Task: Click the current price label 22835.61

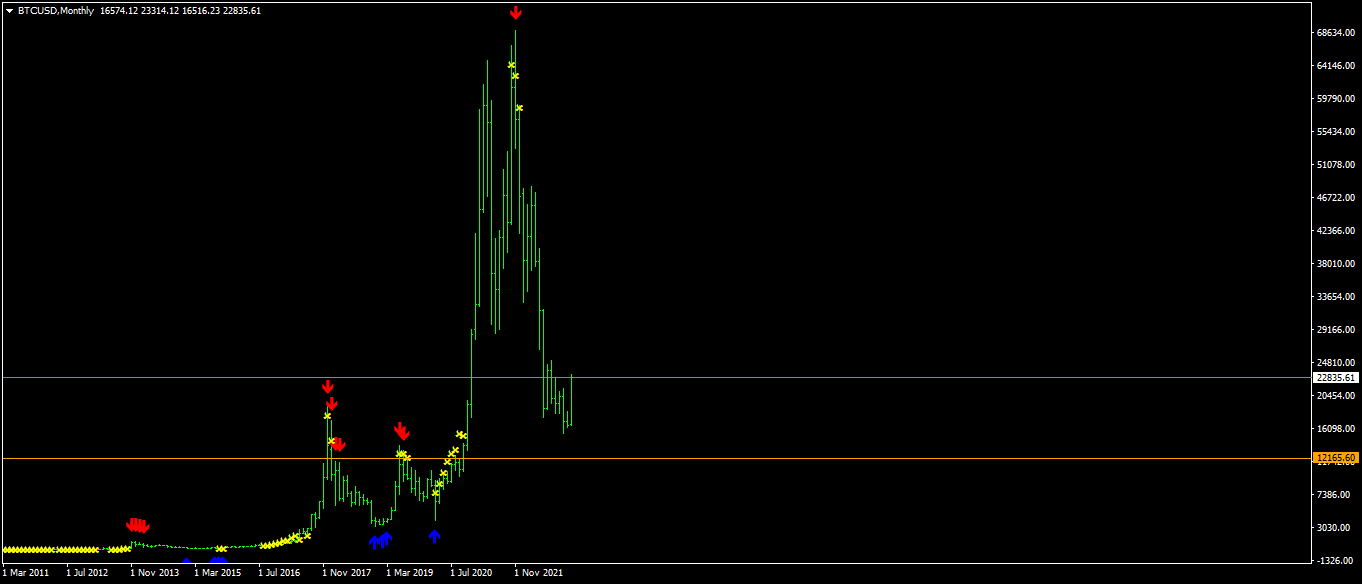Action: pyautogui.click(x=1336, y=378)
